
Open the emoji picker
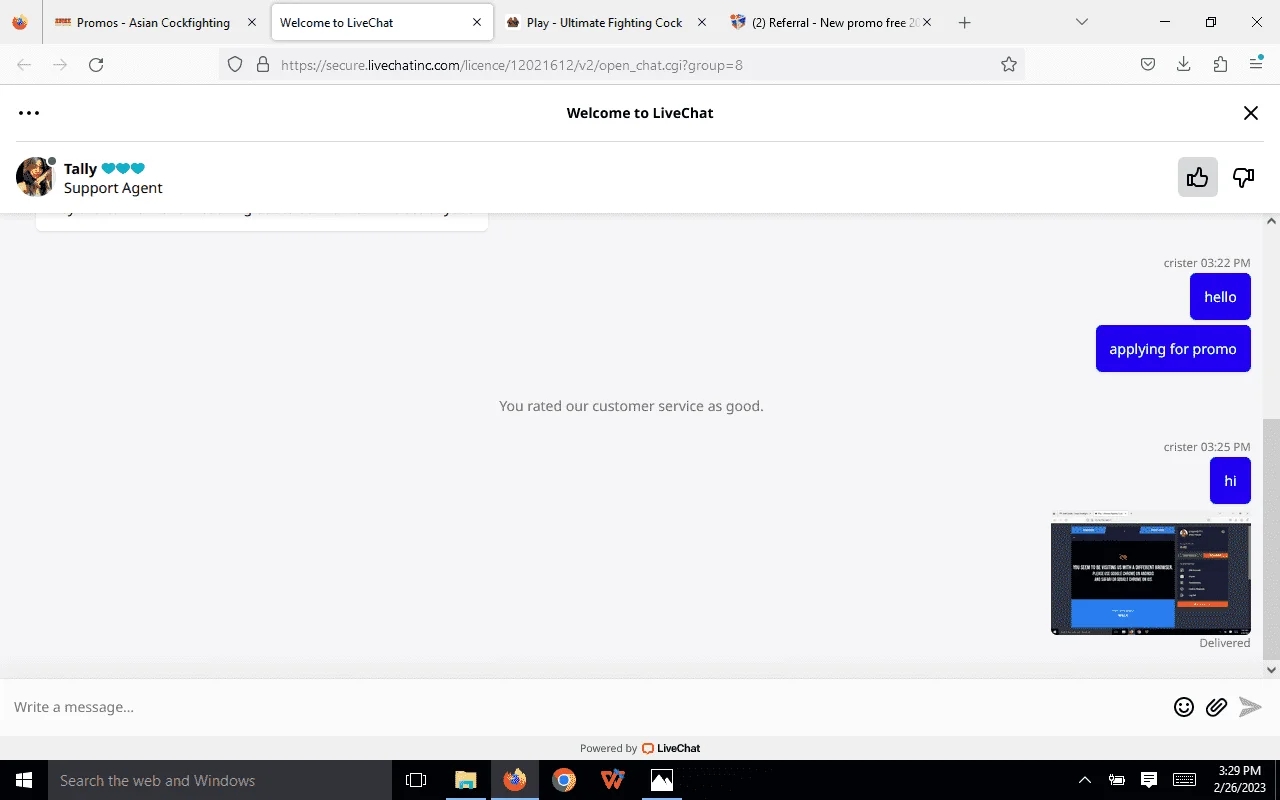(1184, 707)
